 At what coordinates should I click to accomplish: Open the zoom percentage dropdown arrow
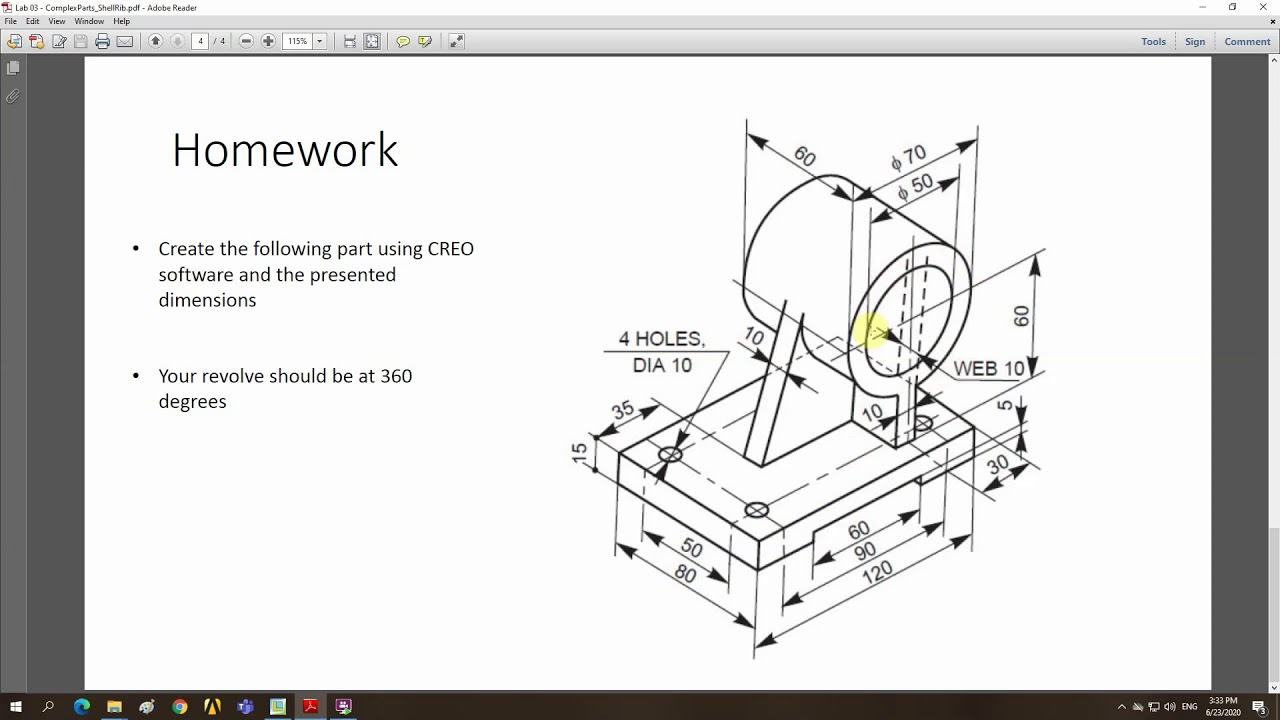coord(320,41)
